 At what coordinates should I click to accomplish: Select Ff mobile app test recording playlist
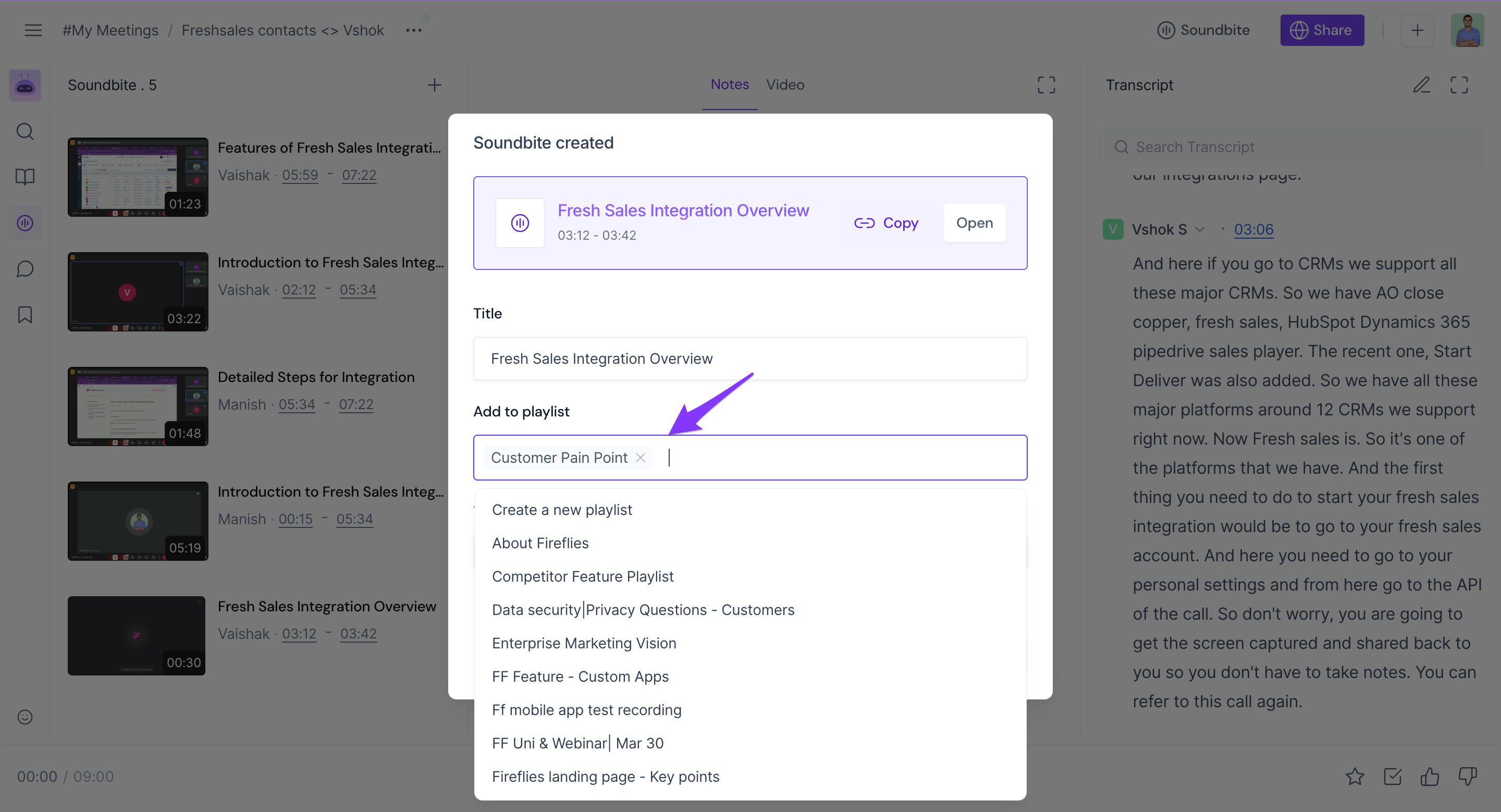pyautogui.click(x=750, y=709)
